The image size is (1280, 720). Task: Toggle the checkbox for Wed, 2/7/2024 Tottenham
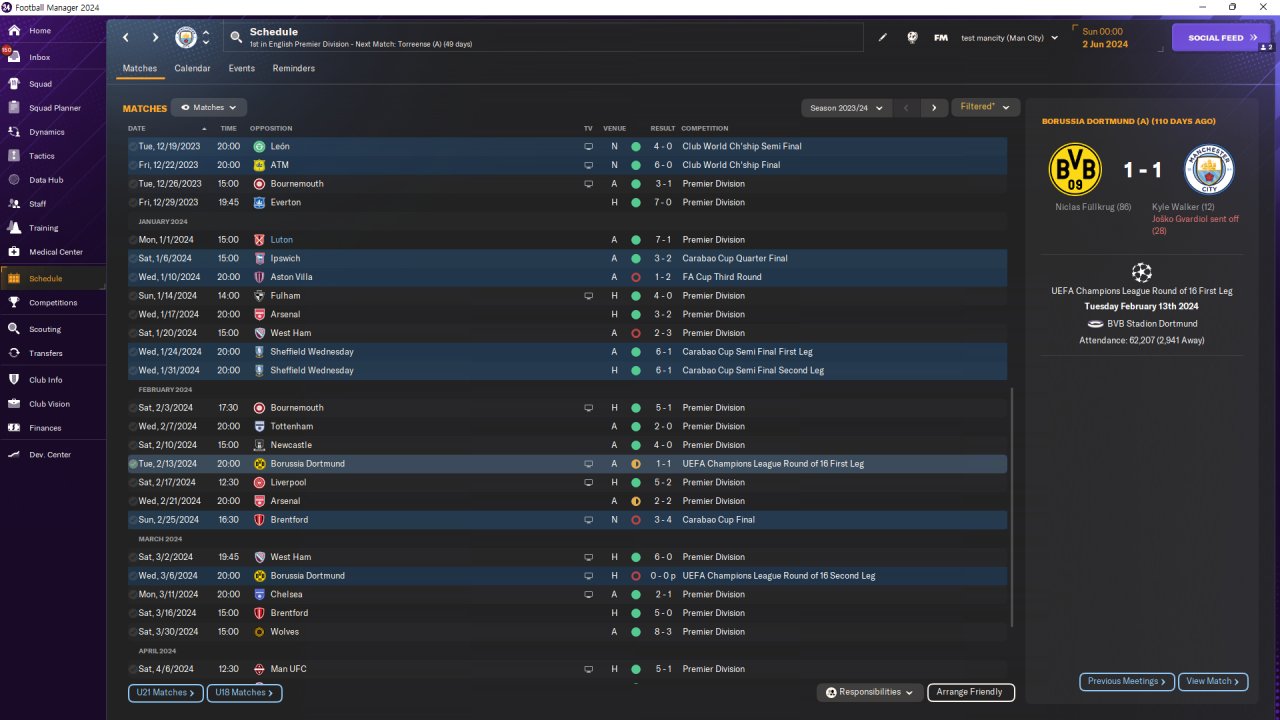point(133,427)
